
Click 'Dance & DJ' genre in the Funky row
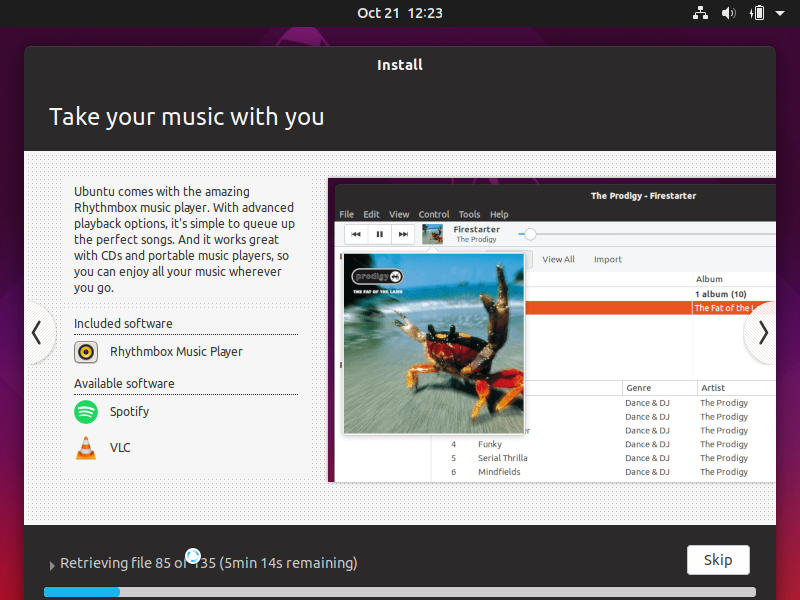tap(647, 444)
